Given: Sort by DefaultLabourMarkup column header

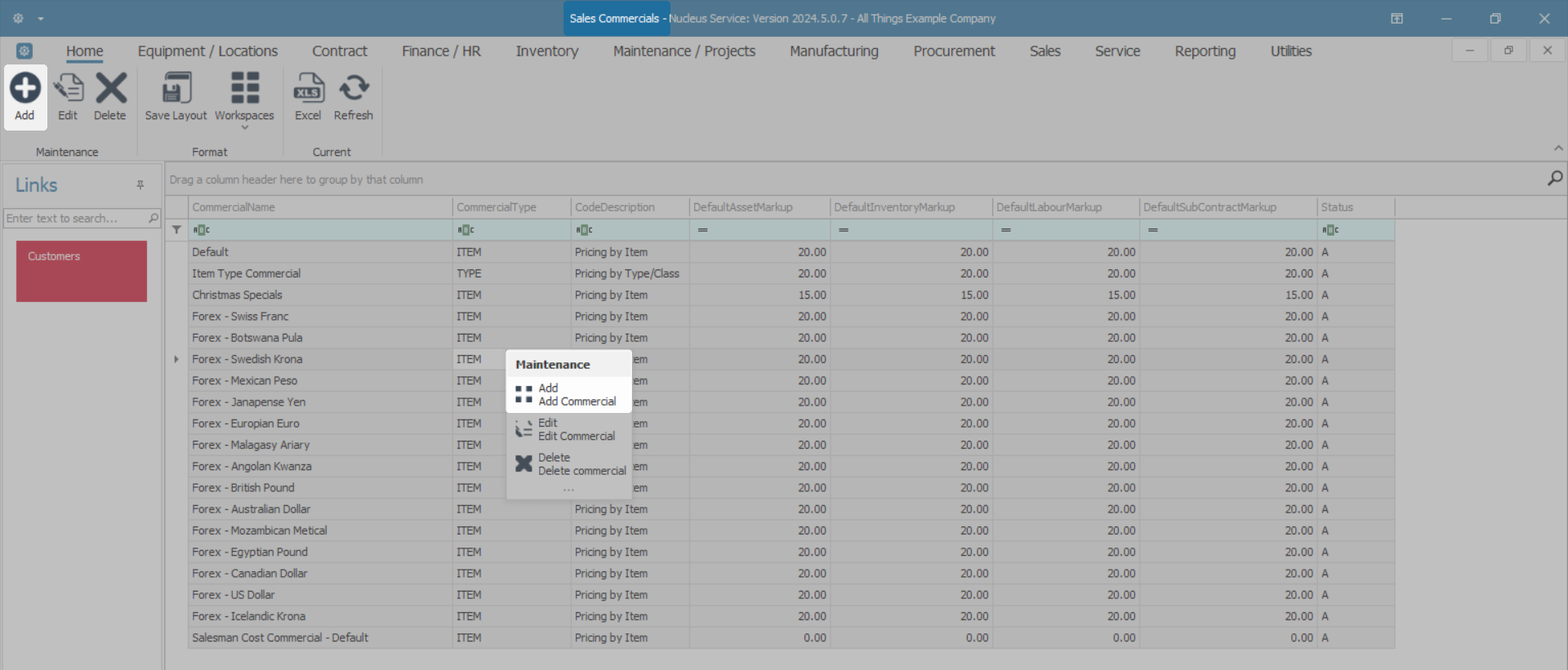Looking at the screenshot, I should (1066, 207).
